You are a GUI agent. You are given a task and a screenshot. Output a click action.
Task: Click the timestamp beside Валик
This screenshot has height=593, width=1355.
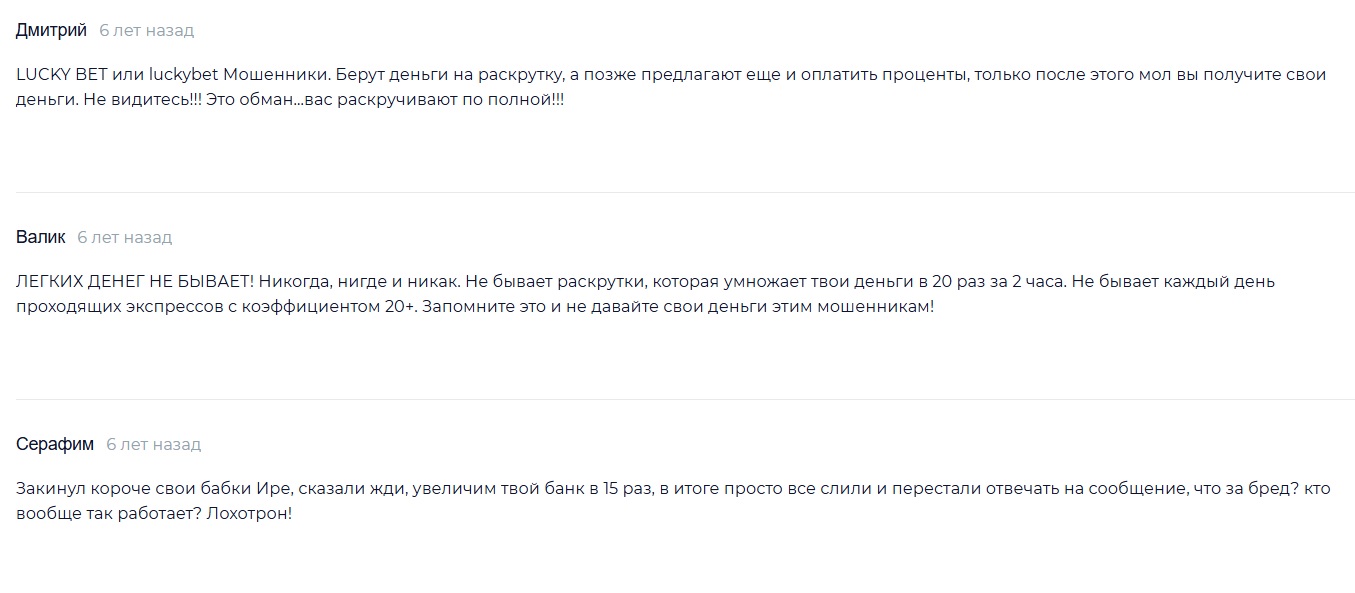point(124,238)
